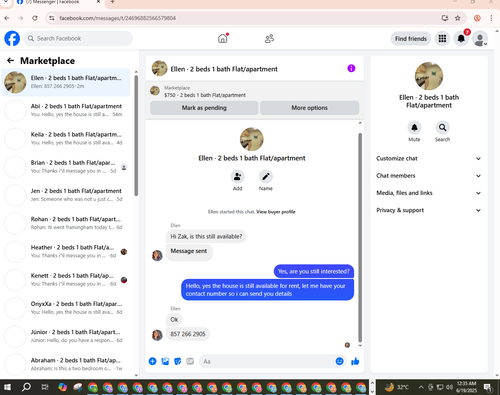Choose a GIF icon in composer
The height and width of the screenshot is (395, 500).
point(190,361)
